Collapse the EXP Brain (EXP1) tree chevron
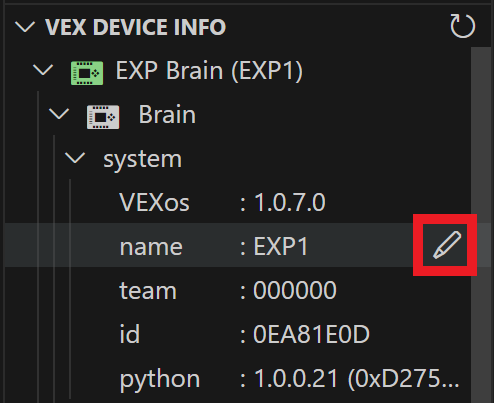Image resolution: width=494 pixels, height=403 pixels. tap(43, 70)
